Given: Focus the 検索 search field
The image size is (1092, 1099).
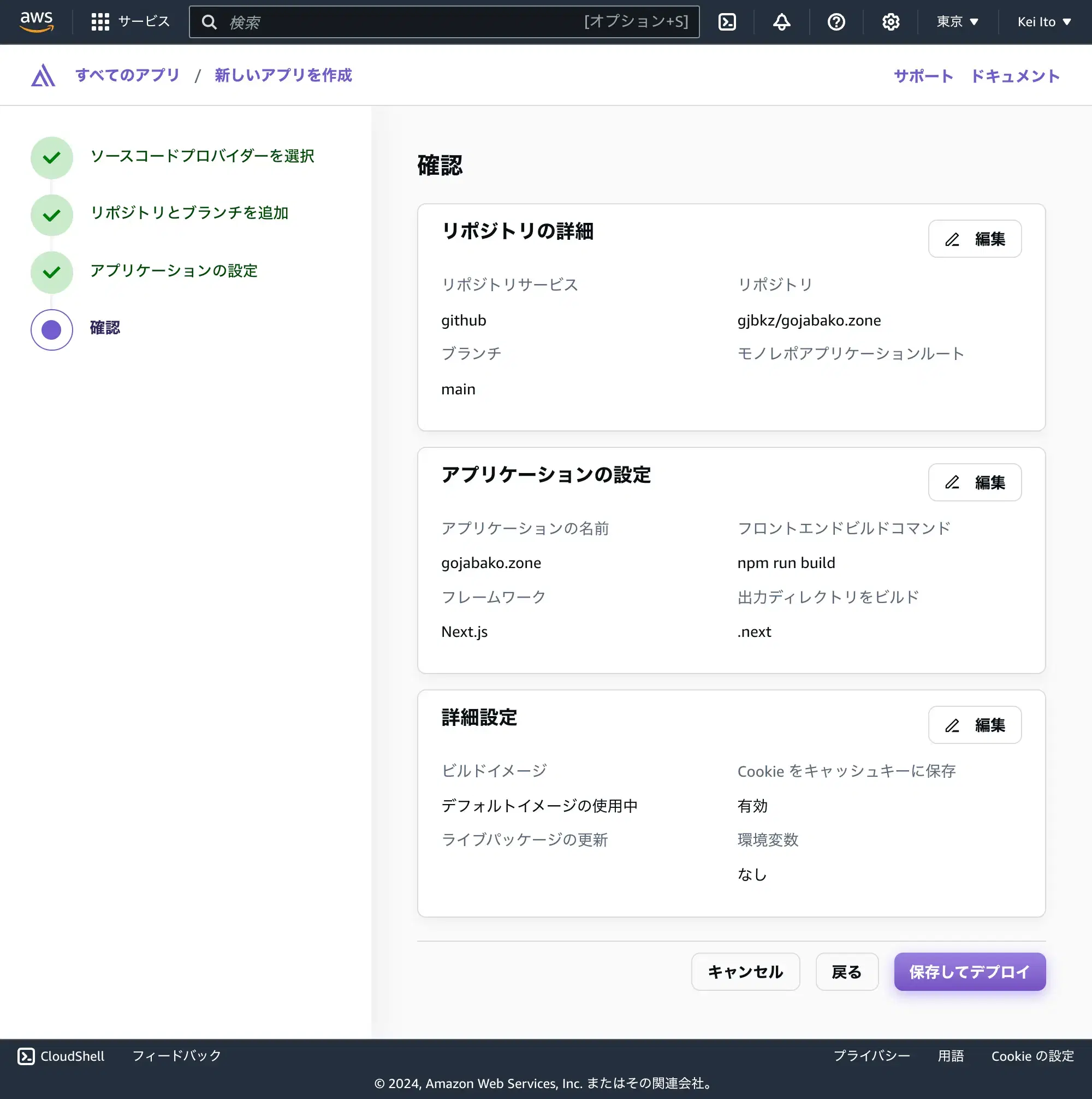Looking at the screenshot, I should 444,22.
